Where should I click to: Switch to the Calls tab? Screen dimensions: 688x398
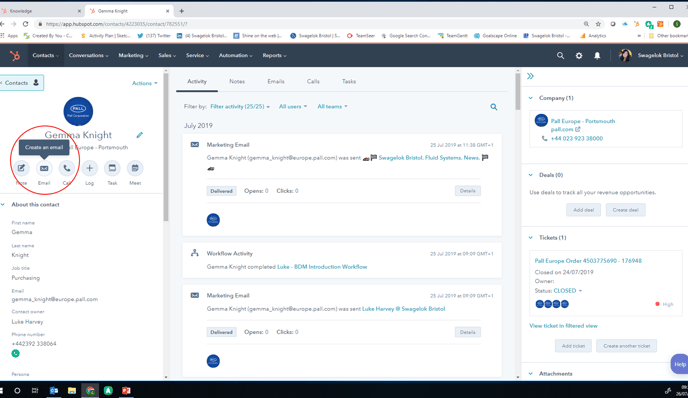click(x=313, y=82)
